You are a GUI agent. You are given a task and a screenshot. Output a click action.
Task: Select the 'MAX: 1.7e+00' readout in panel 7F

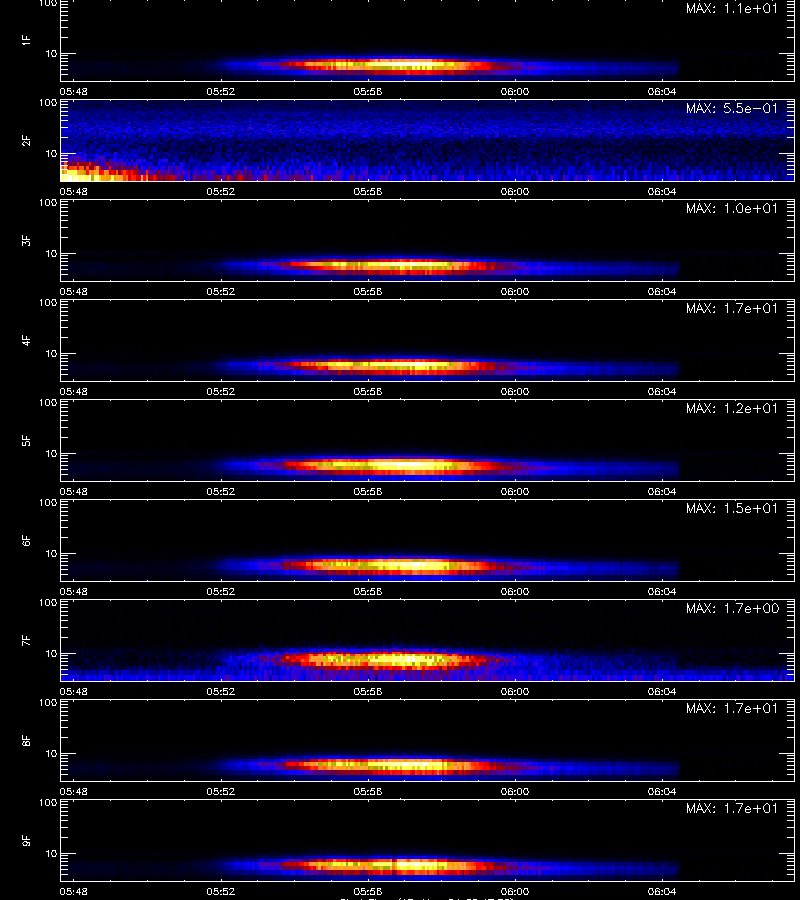pyautogui.click(x=732, y=608)
